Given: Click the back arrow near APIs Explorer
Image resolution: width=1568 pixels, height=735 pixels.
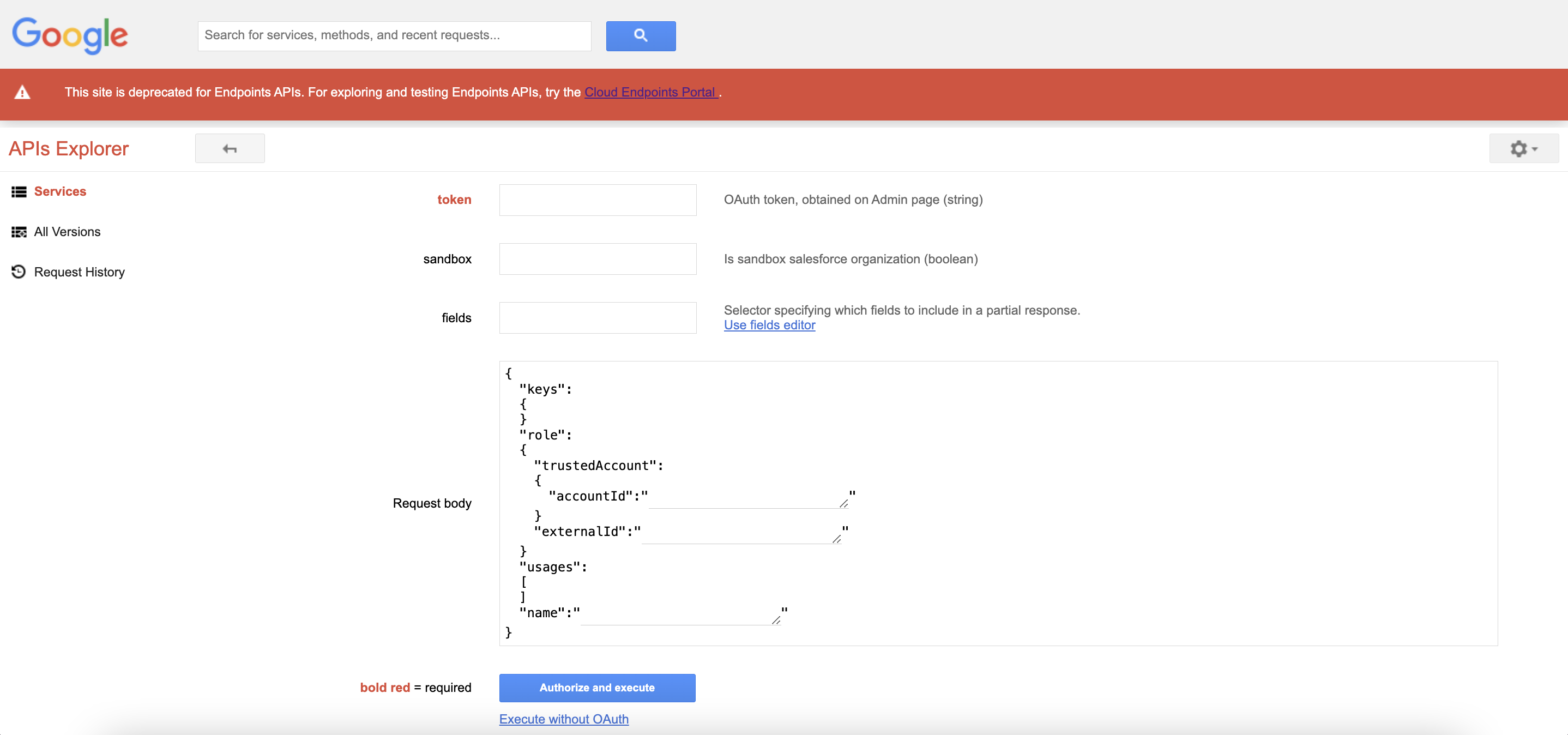Looking at the screenshot, I should tap(230, 148).
